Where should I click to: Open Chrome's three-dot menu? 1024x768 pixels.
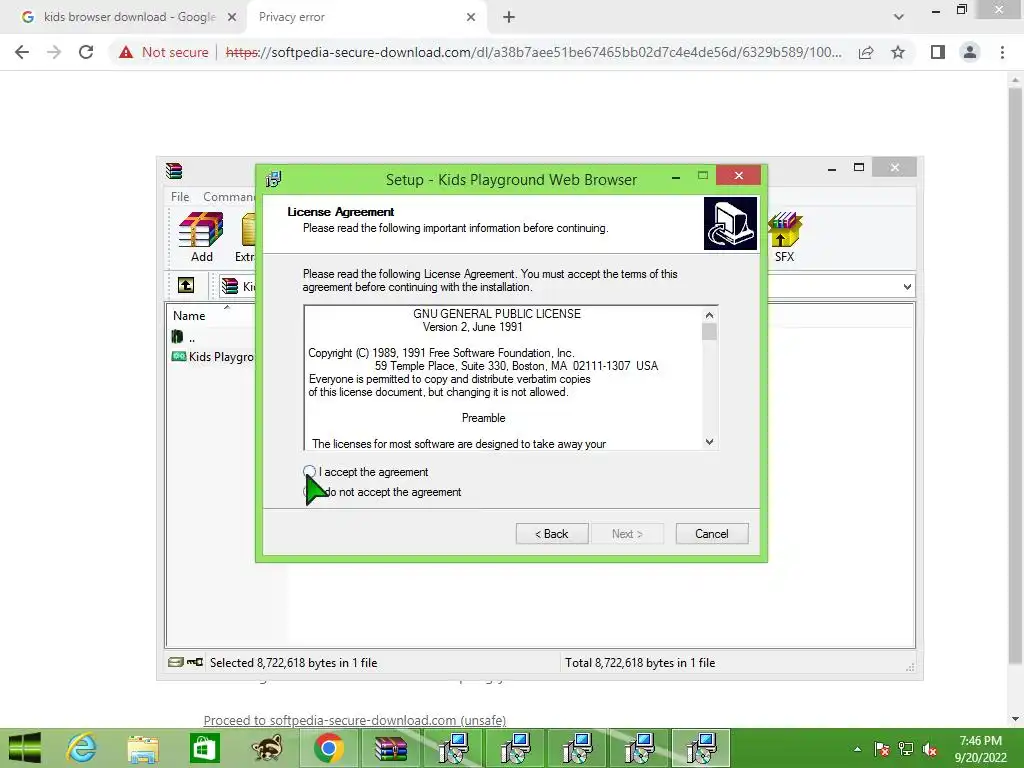tap(1002, 52)
